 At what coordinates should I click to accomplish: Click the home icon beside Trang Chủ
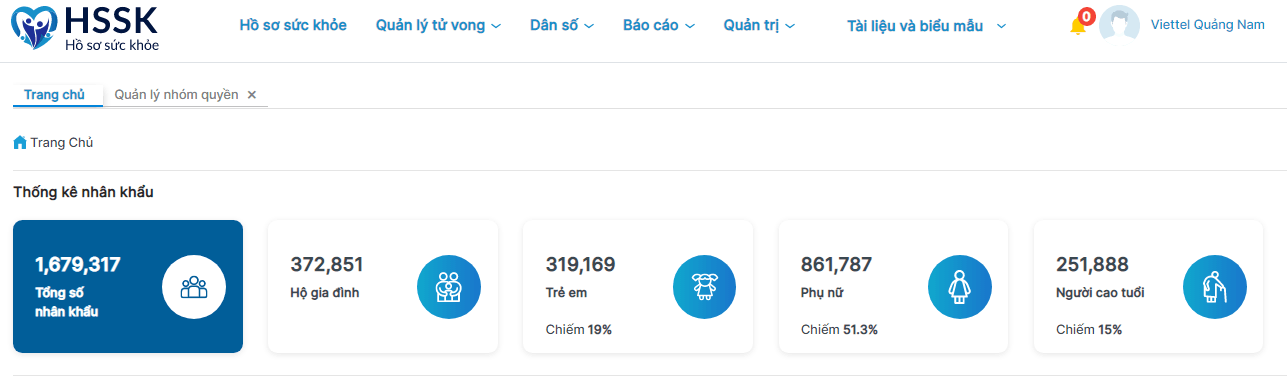click(20, 143)
